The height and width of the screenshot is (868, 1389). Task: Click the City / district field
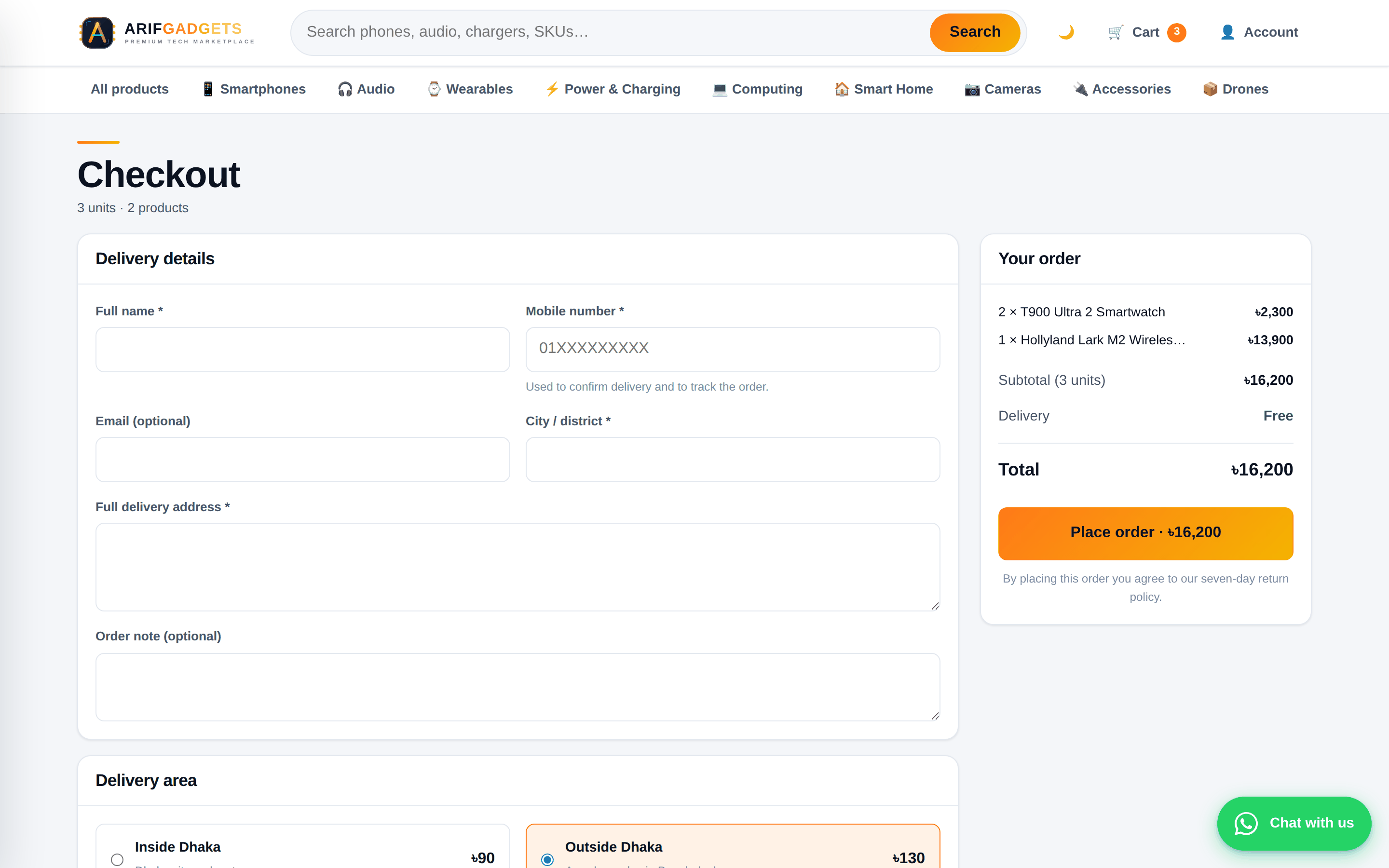click(733, 459)
